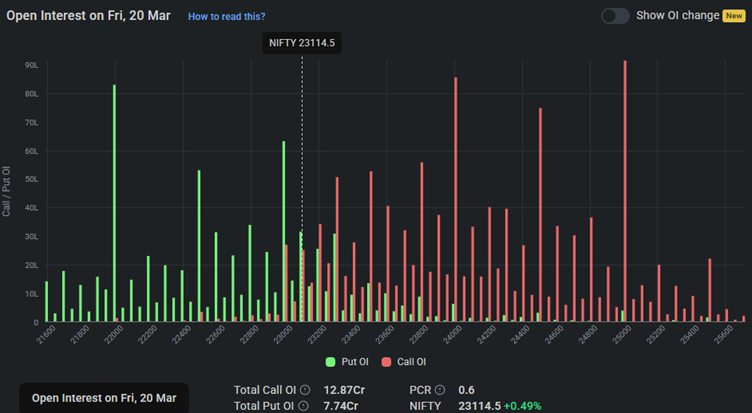
Task: Click the green Put OI legend marker
Action: click(330, 362)
